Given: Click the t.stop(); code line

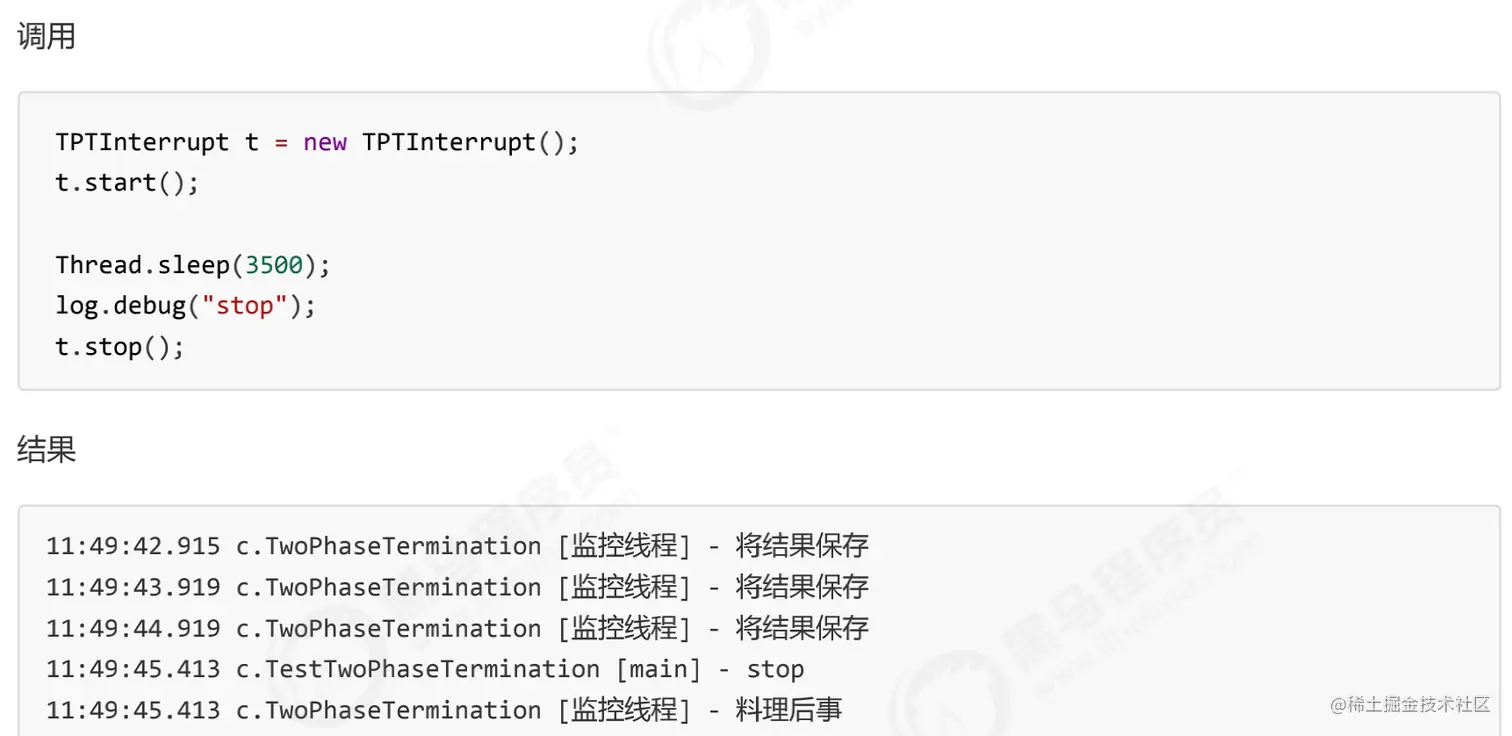Looking at the screenshot, I should [x=120, y=347].
